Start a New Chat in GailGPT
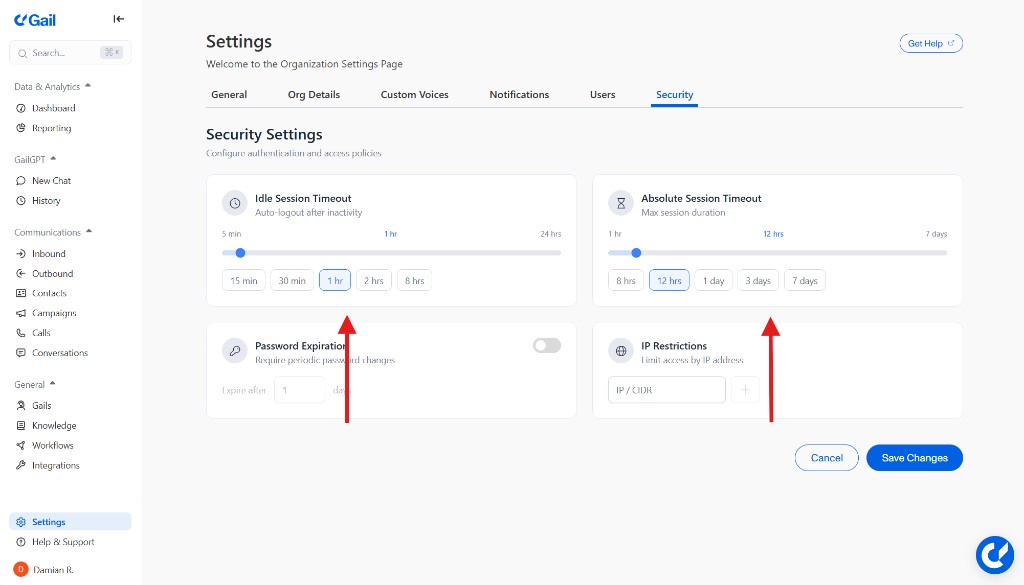The image size is (1024, 585). 51,181
